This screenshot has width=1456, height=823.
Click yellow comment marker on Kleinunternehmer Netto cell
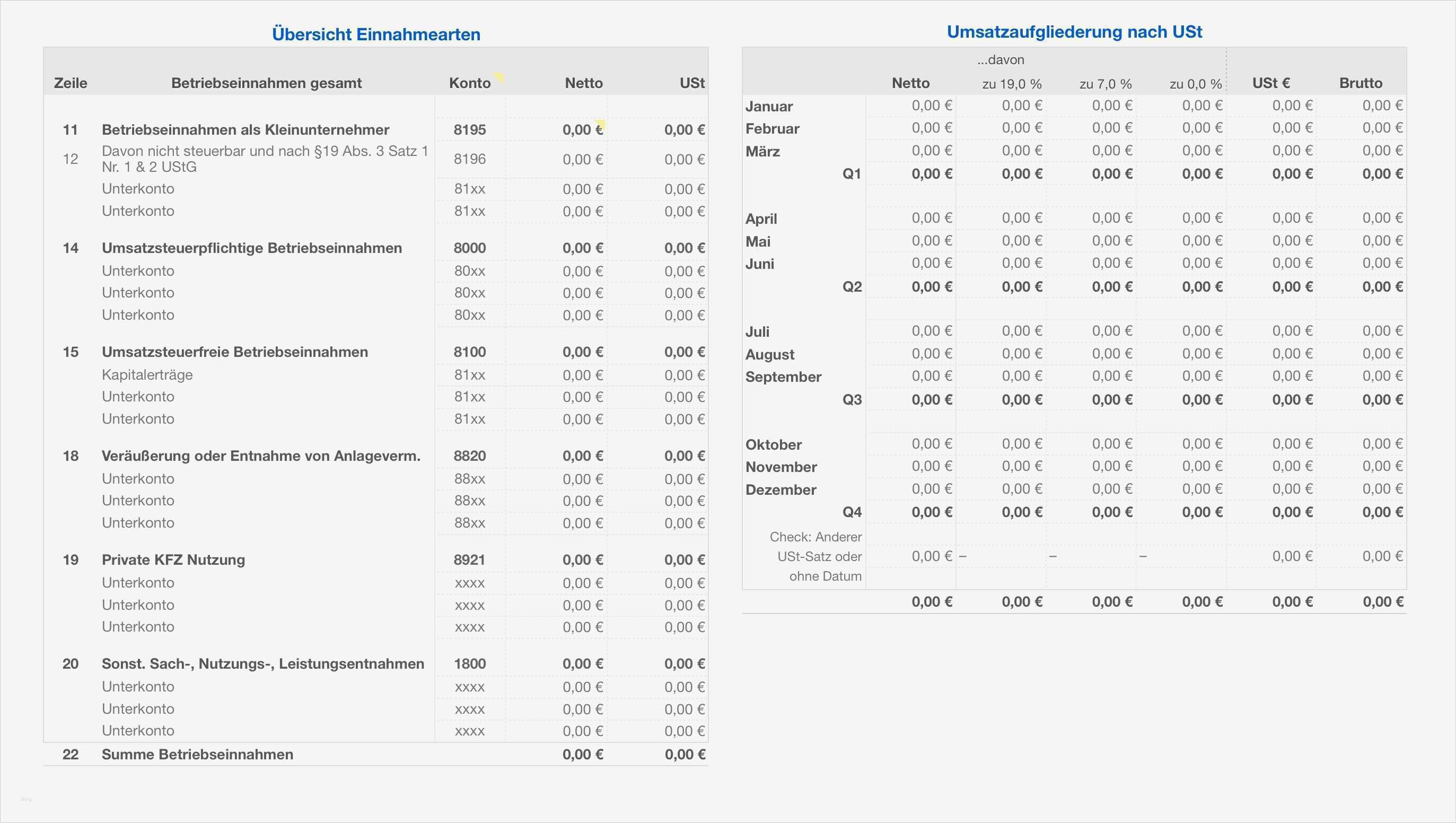click(601, 125)
